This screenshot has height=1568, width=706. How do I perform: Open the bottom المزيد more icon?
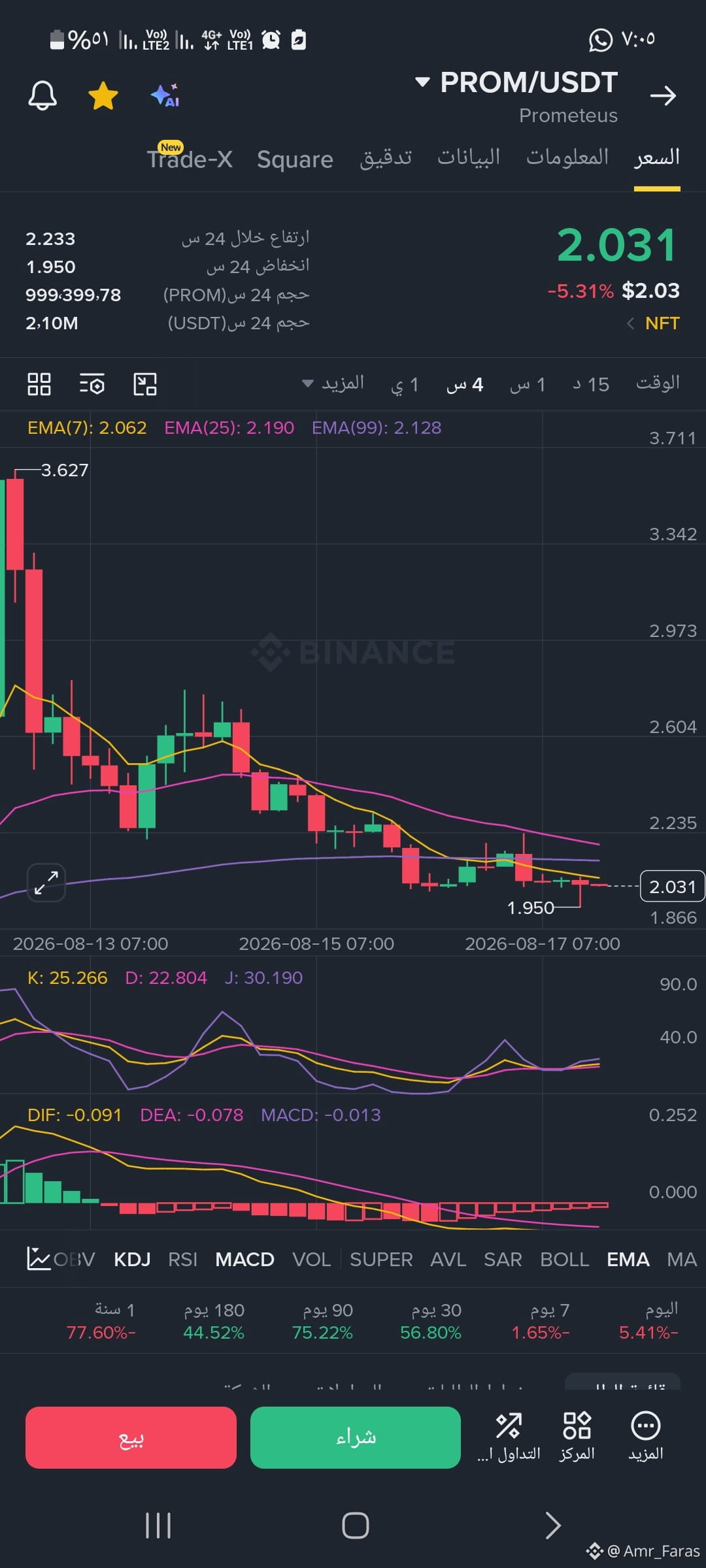click(x=646, y=1437)
